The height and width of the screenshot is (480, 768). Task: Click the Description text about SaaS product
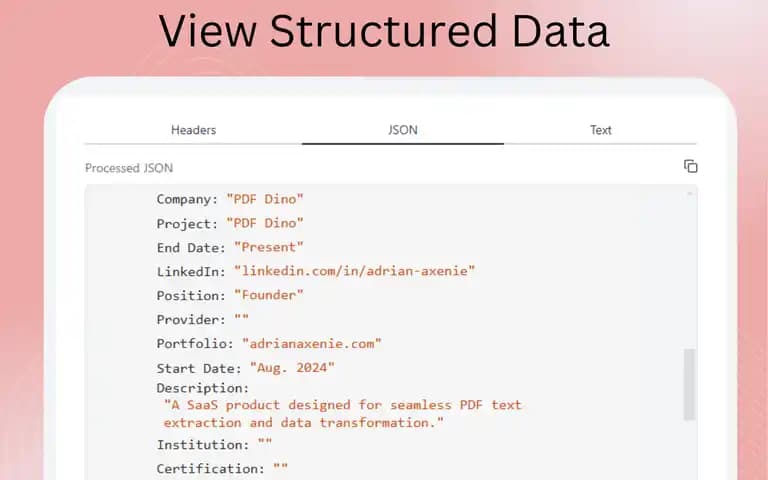tap(343, 413)
